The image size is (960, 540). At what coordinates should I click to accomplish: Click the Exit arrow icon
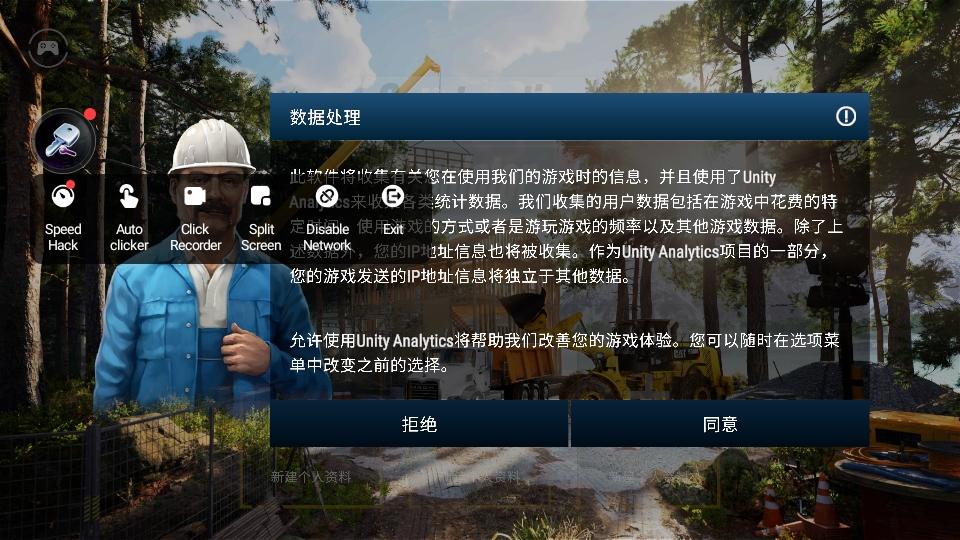[393, 196]
